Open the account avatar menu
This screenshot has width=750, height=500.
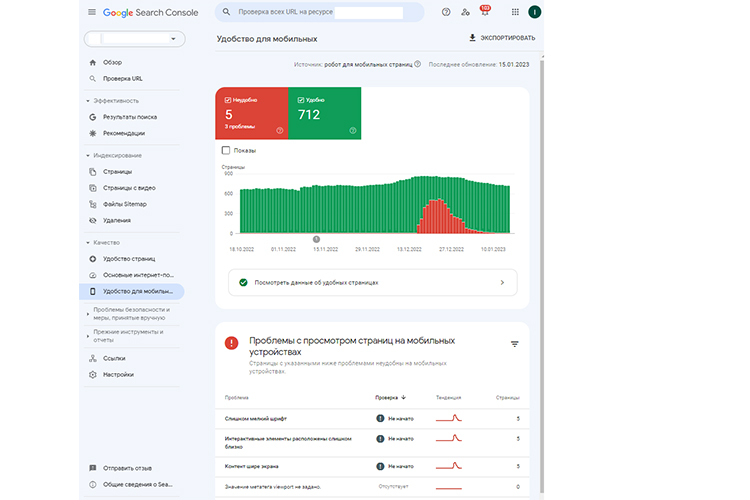(x=534, y=12)
